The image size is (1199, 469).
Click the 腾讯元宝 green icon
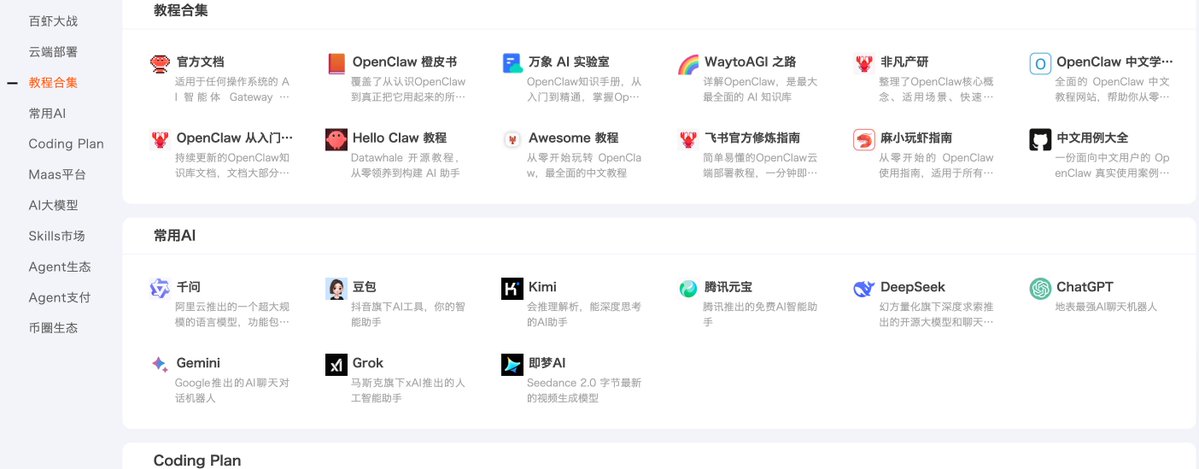[x=688, y=288]
